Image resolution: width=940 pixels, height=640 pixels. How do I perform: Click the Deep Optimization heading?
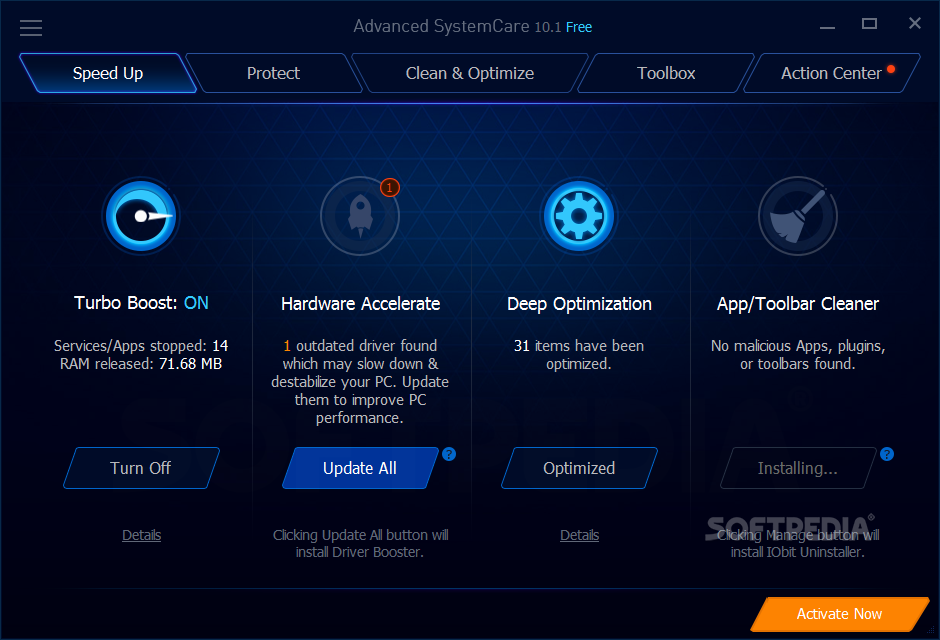pyautogui.click(x=579, y=304)
